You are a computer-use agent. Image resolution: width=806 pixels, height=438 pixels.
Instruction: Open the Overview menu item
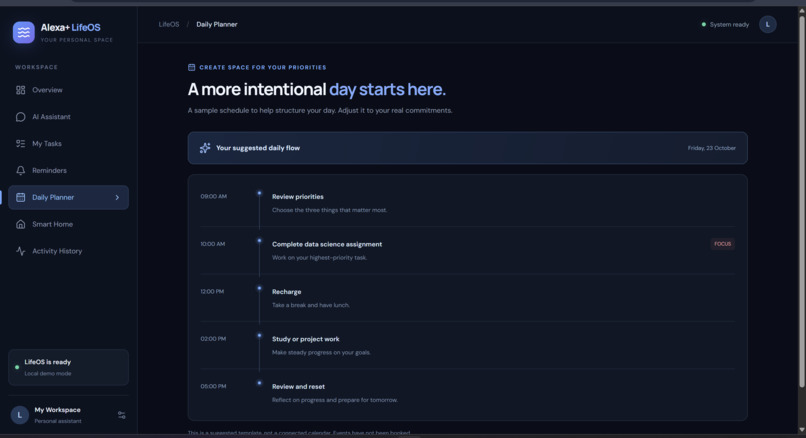[x=68, y=90]
